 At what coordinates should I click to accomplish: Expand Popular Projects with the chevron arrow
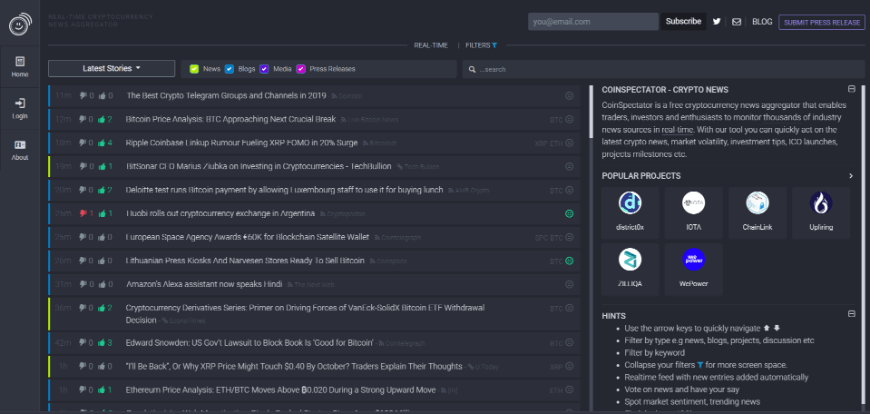[851, 176]
